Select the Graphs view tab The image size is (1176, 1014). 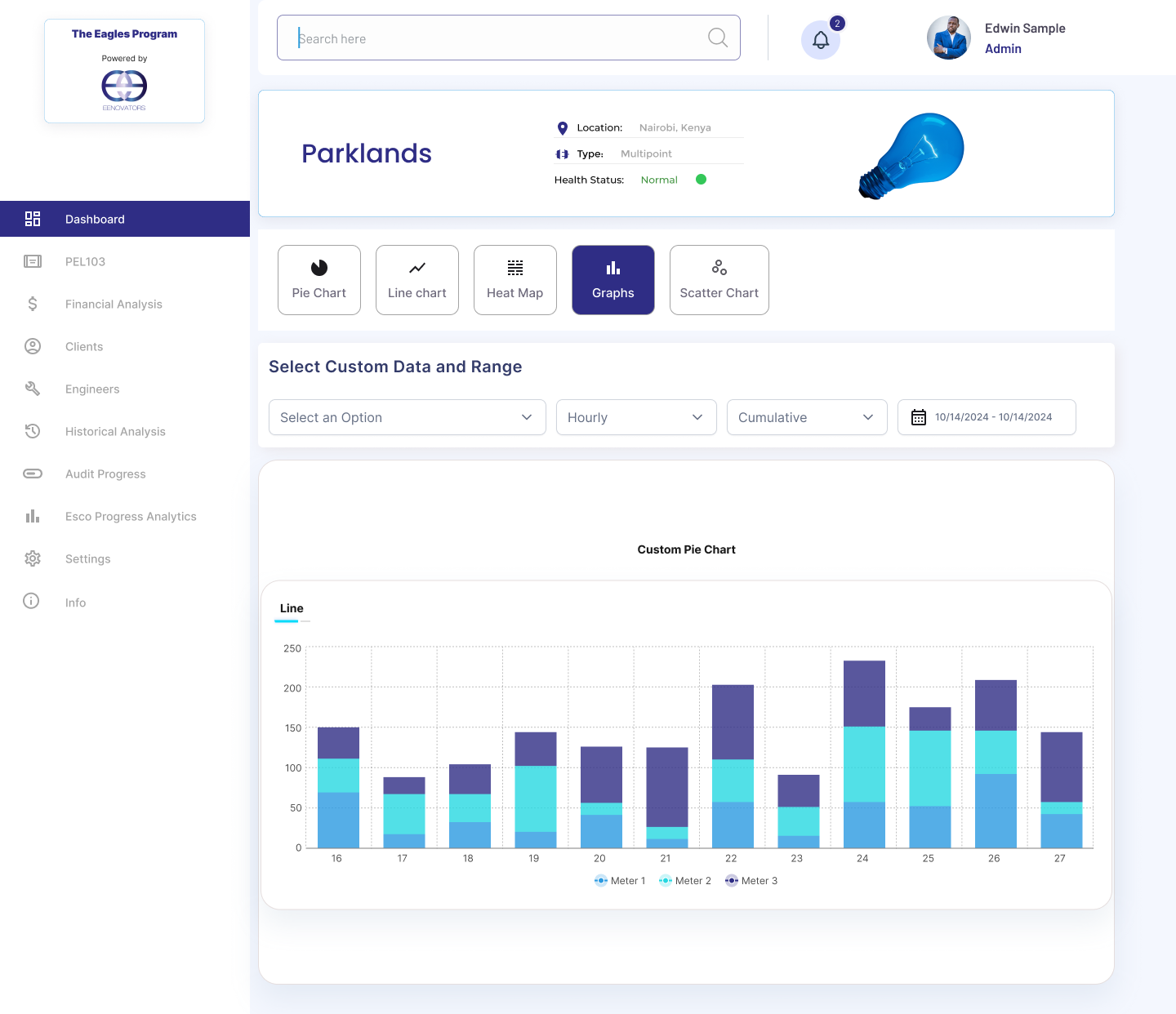click(613, 280)
